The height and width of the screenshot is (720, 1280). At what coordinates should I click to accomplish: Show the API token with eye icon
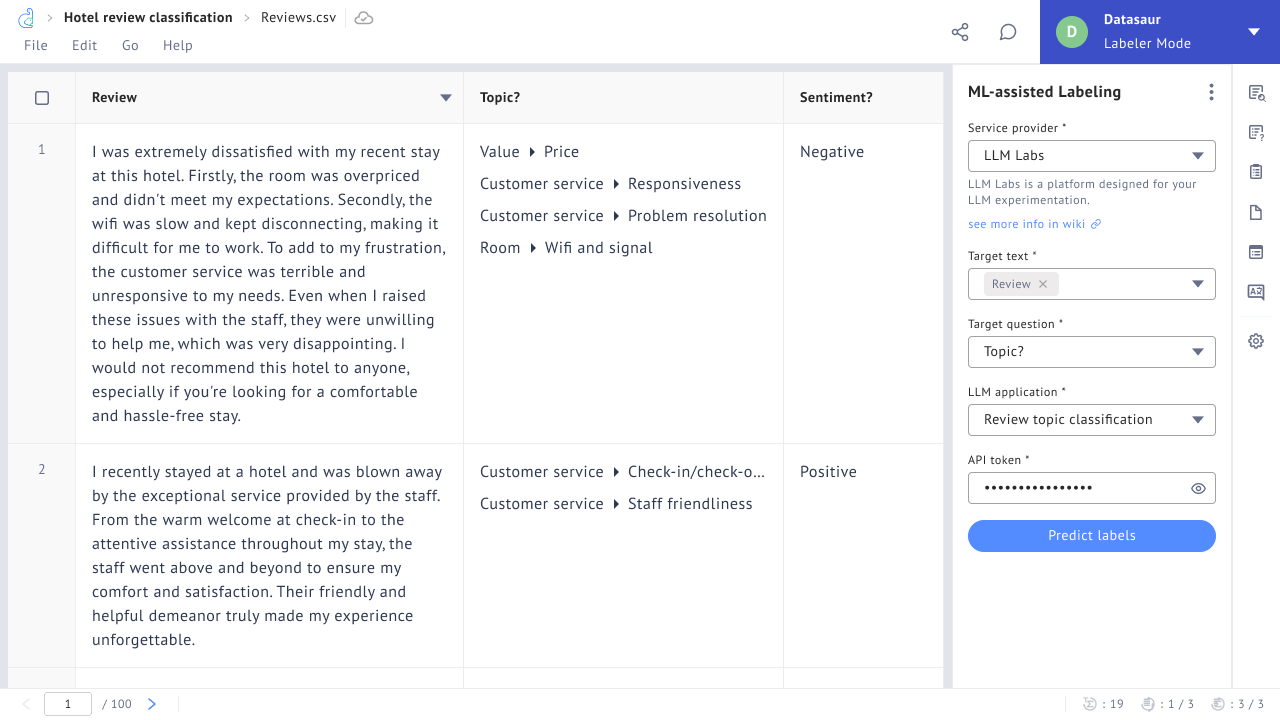pos(1198,489)
